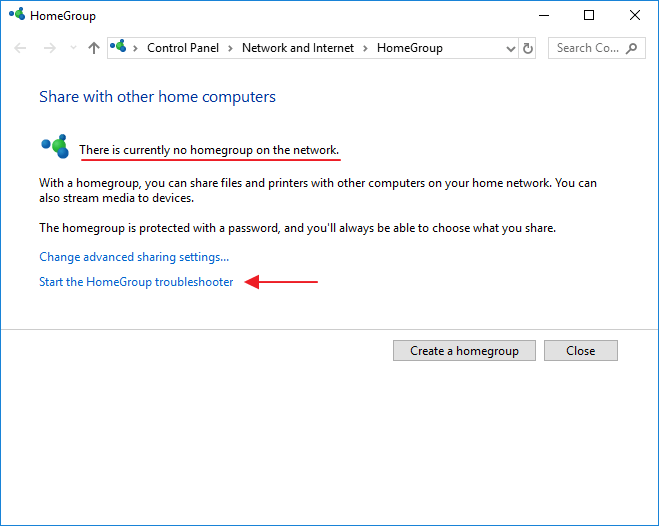Viewport: 659px width, 526px height.
Task: Click the Back arrow in navigation bar
Action: pyautogui.click(x=21, y=48)
